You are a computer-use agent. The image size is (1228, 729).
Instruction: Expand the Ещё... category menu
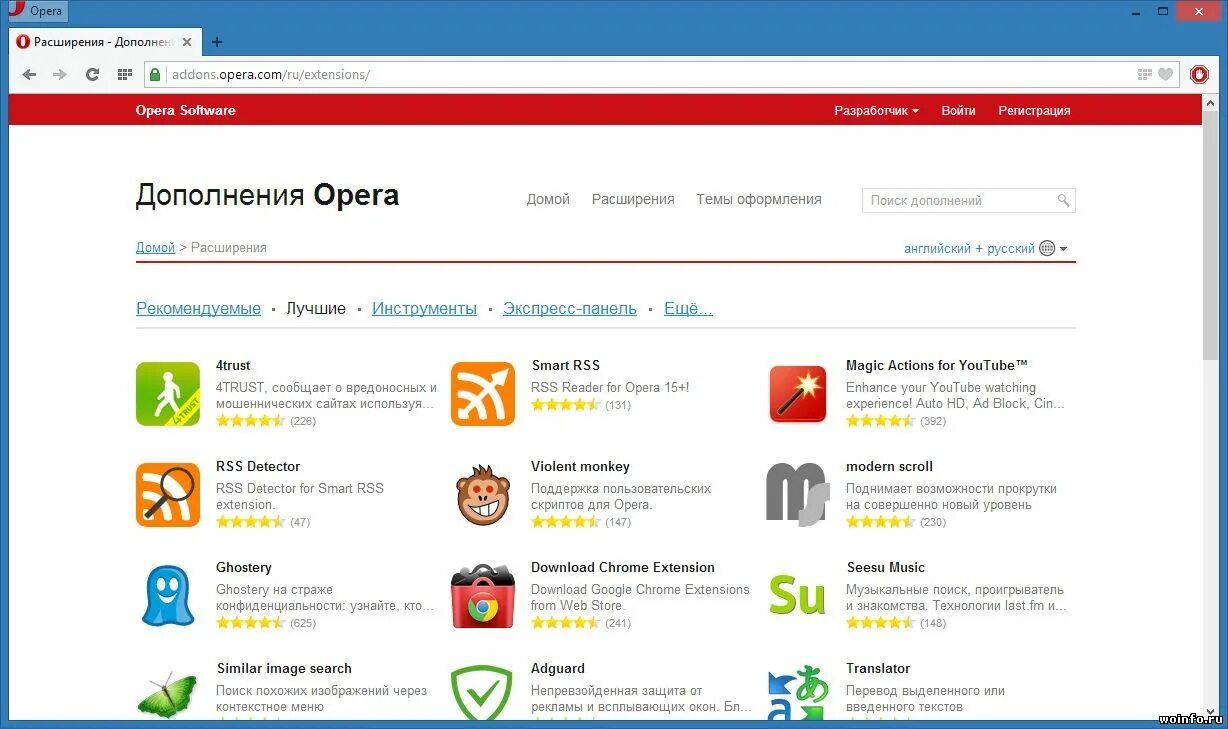point(688,308)
